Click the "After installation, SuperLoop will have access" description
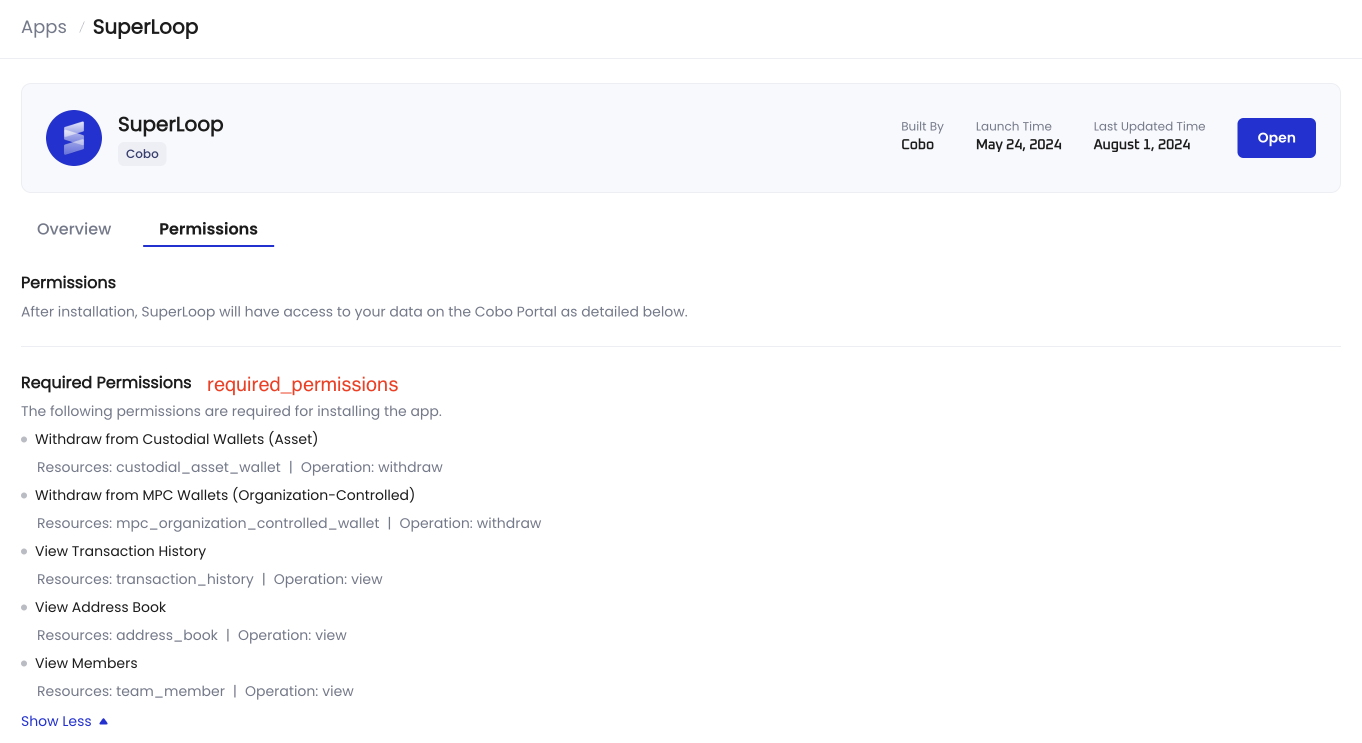This screenshot has width=1362, height=743. coord(354,312)
